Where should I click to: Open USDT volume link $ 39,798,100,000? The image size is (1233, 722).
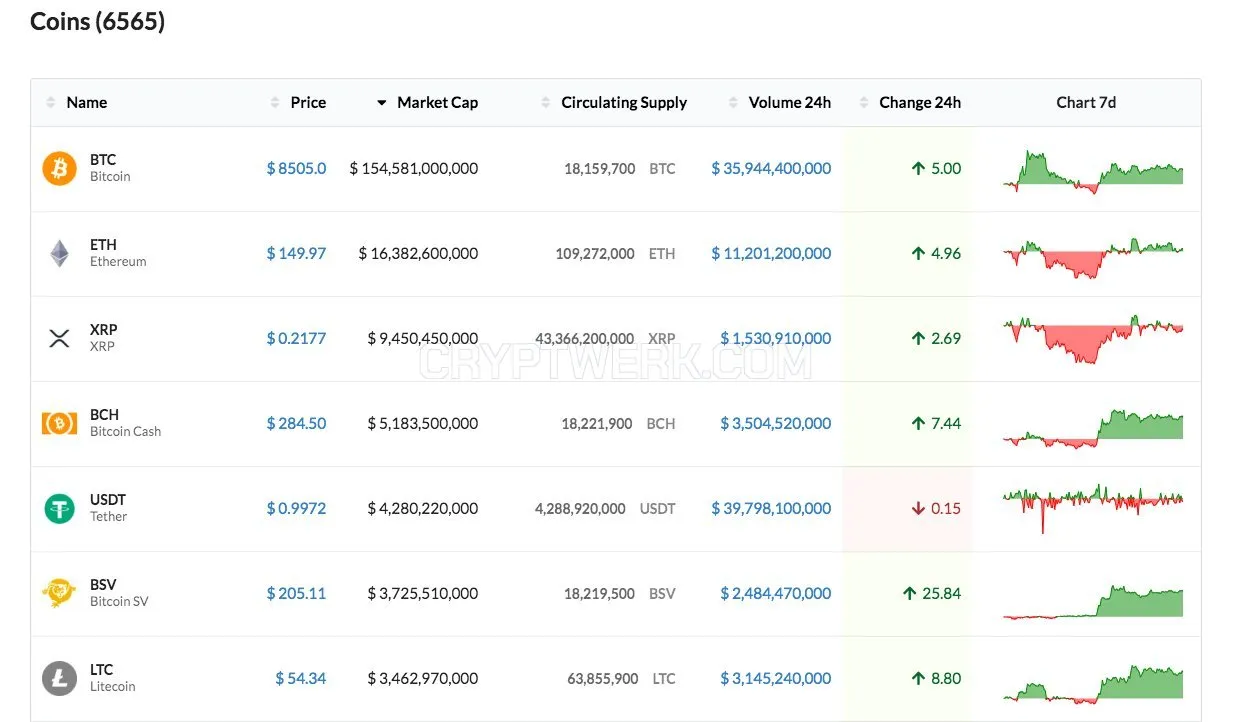click(771, 508)
